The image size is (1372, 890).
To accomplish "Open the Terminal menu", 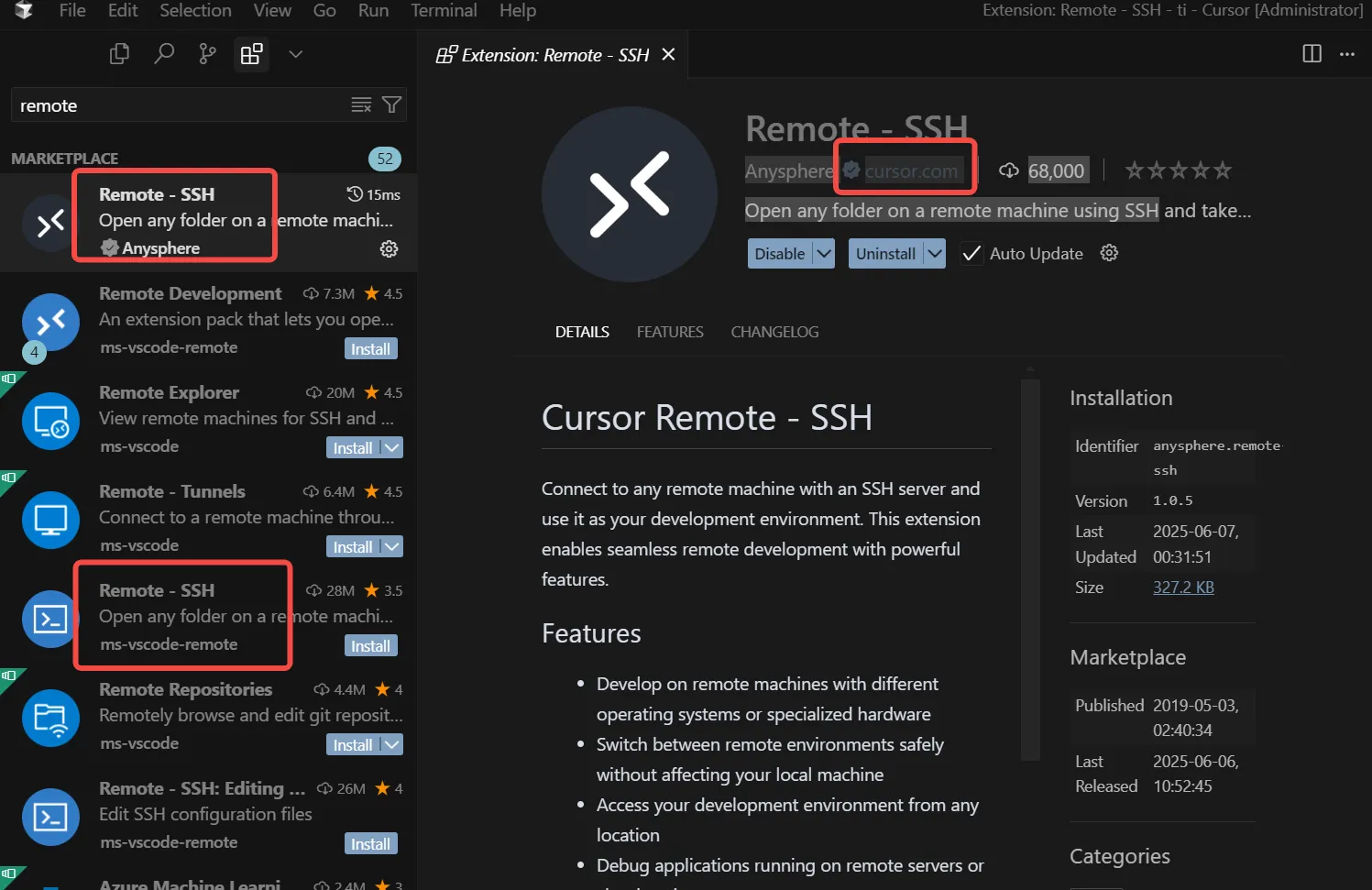I will click(x=444, y=11).
